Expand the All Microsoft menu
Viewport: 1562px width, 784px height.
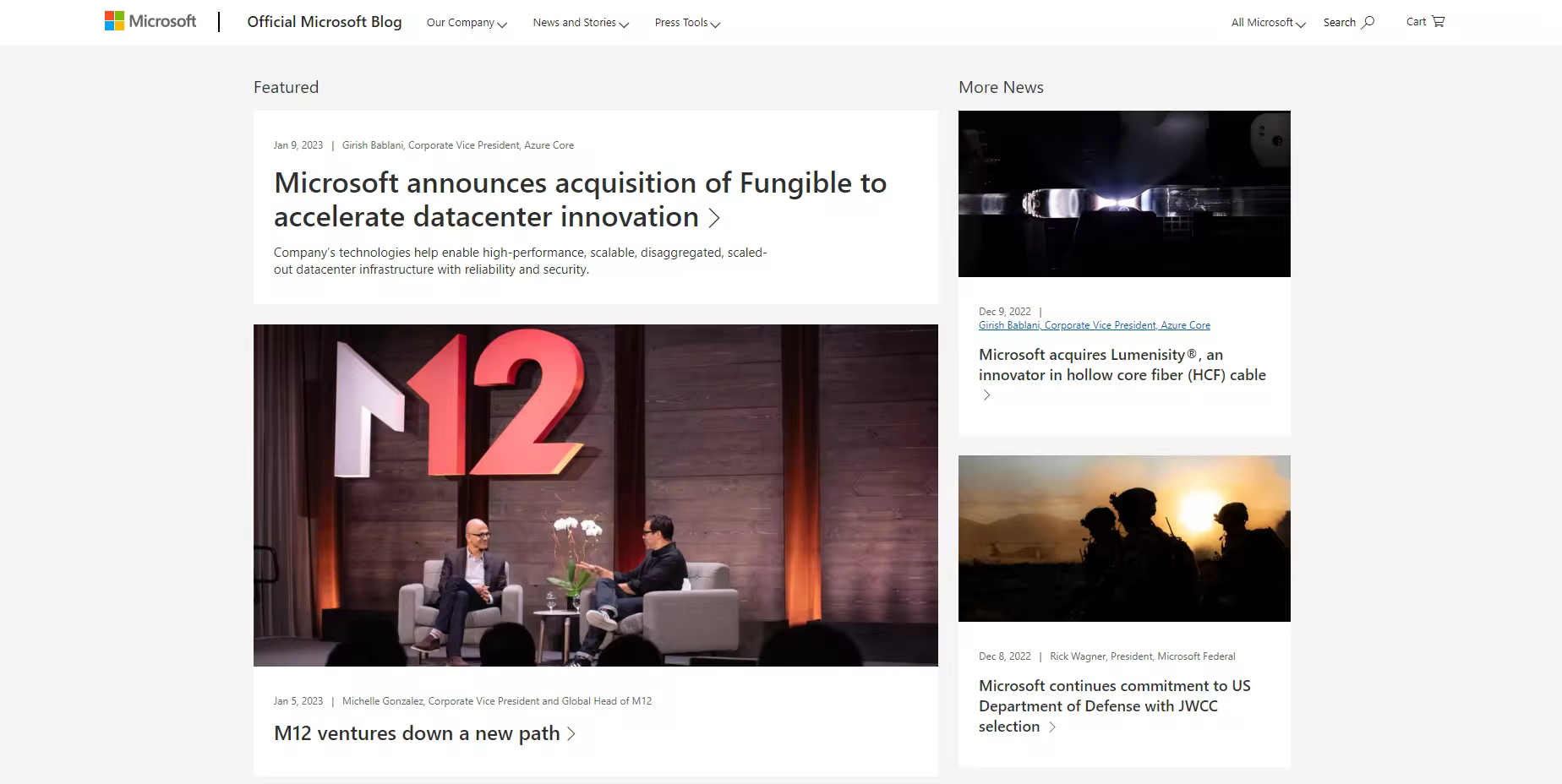[1267, 23]
